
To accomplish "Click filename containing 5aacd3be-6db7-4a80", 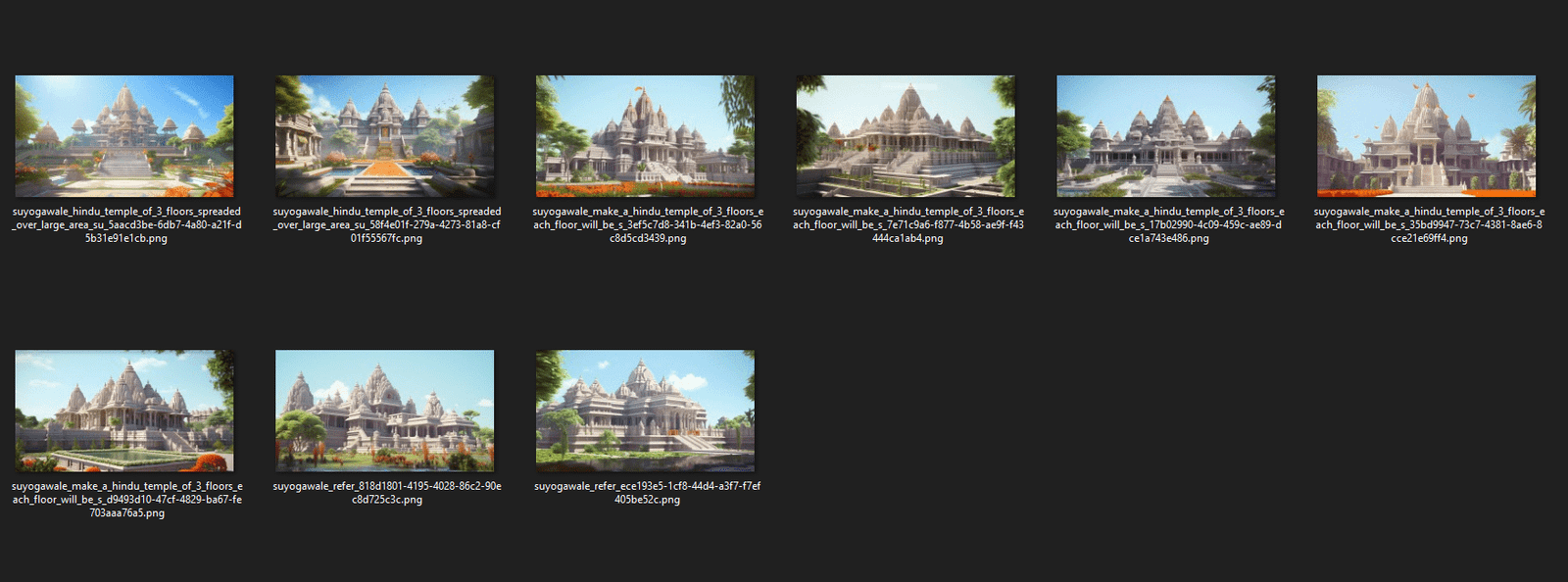I will pos(126,225).
